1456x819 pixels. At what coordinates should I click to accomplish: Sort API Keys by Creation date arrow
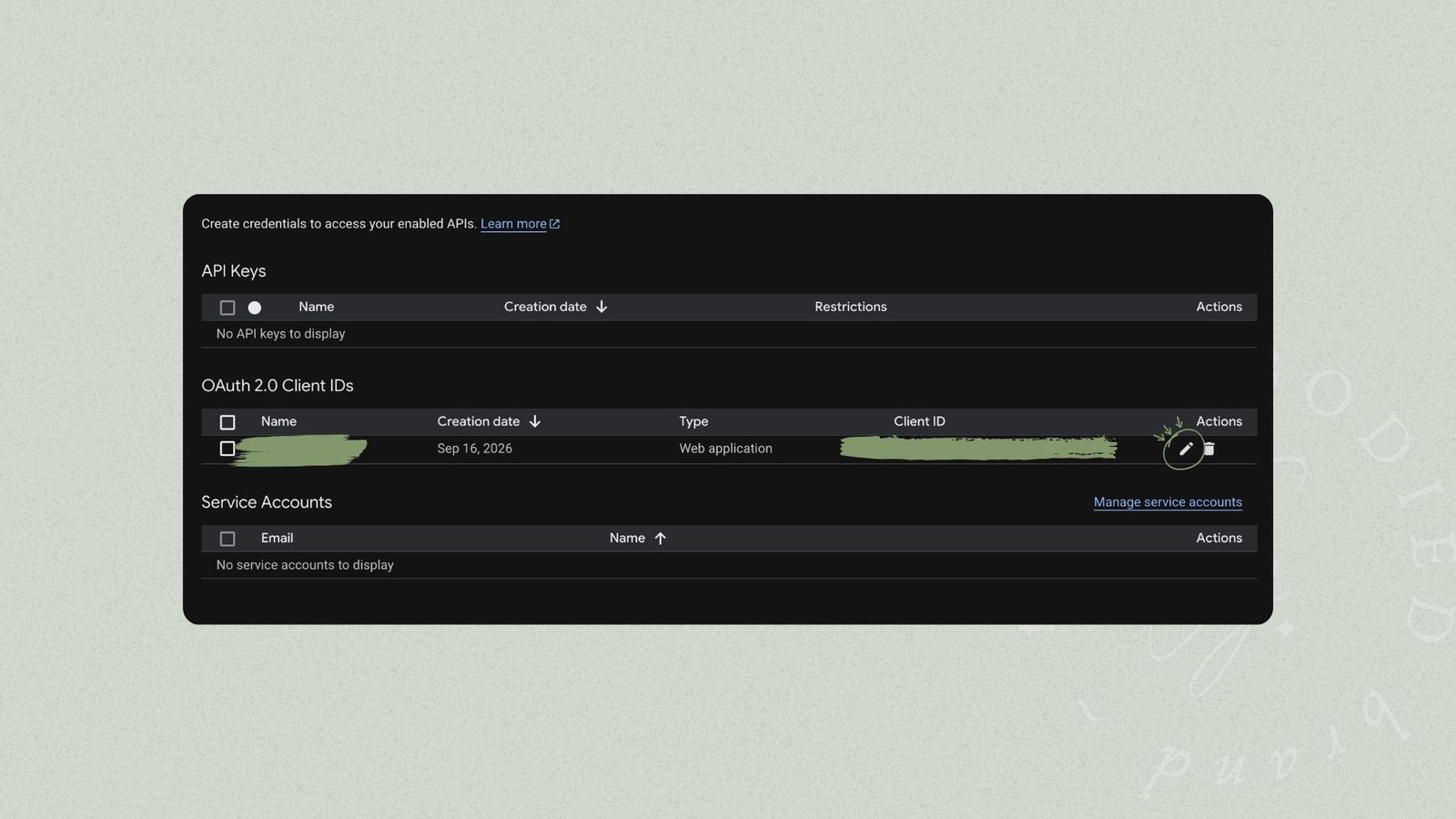click(602, 307)
